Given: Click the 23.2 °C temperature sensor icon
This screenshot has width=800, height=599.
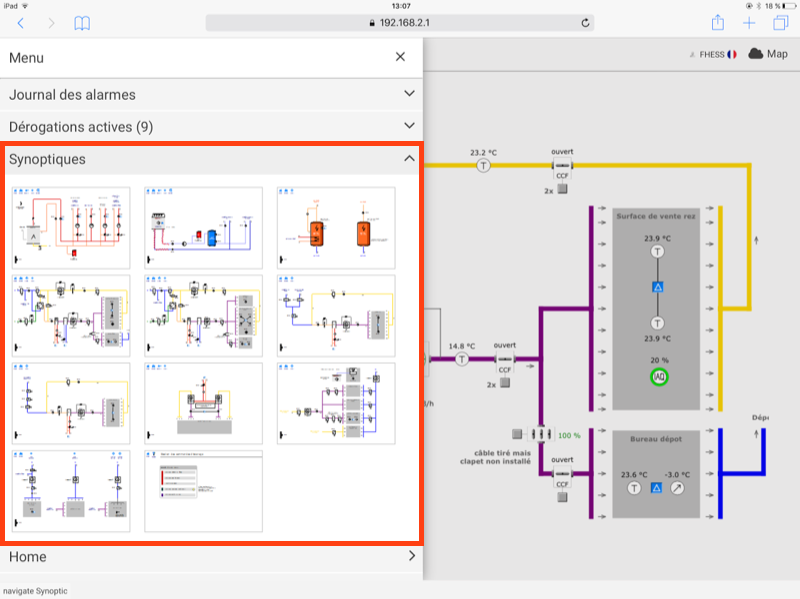Looking at the screenshot, I should coord(483,165).
